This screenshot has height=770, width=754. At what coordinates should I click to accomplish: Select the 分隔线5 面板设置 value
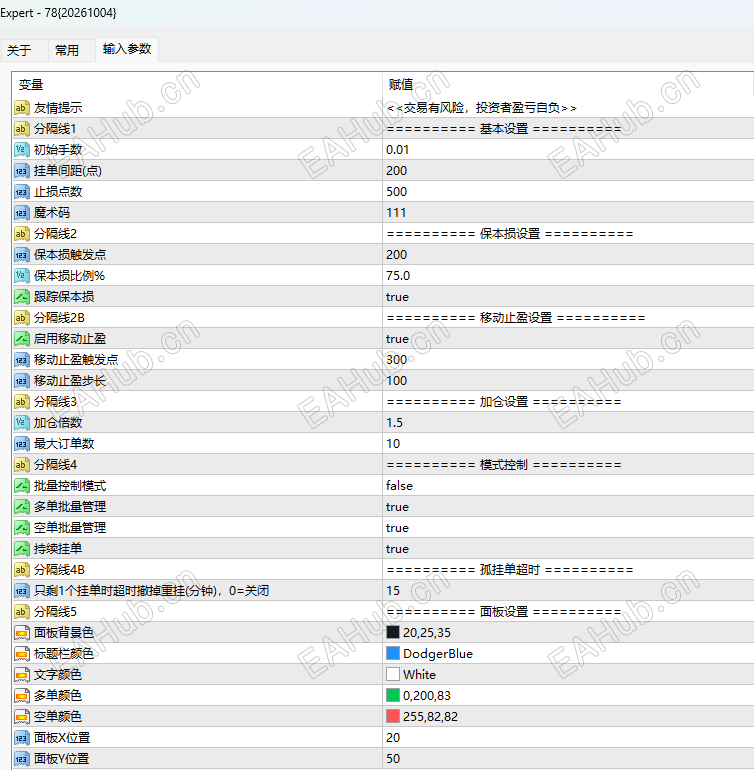point(503,612)
